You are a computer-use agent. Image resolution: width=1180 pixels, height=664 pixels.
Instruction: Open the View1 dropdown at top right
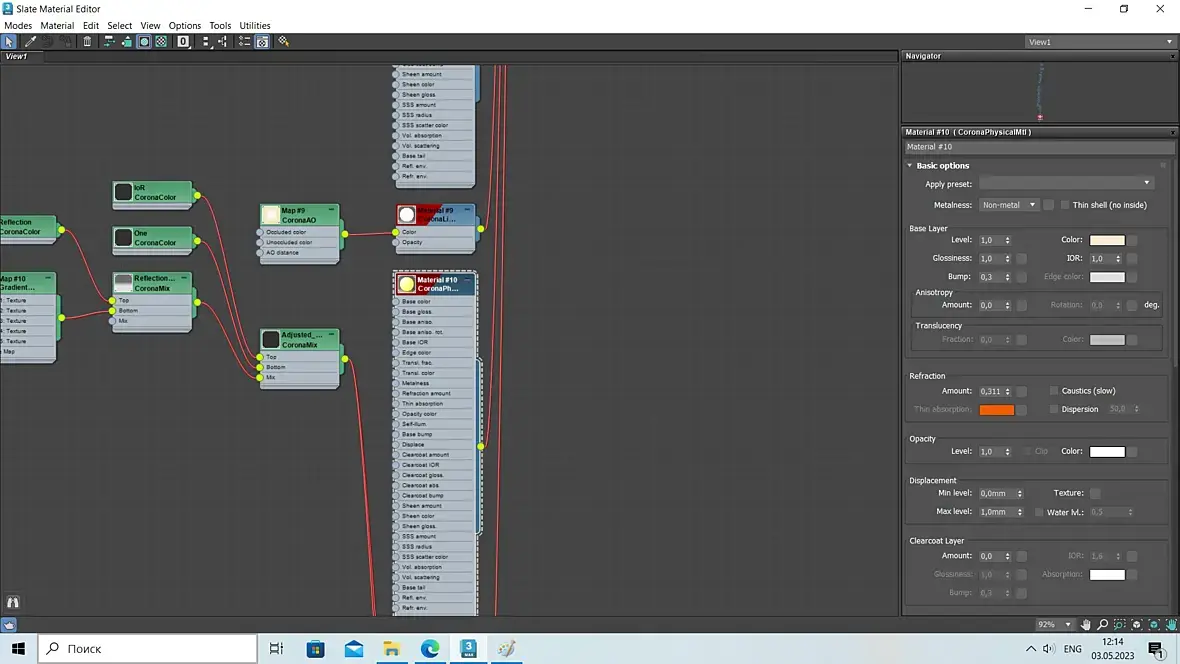click(1099, 42)
